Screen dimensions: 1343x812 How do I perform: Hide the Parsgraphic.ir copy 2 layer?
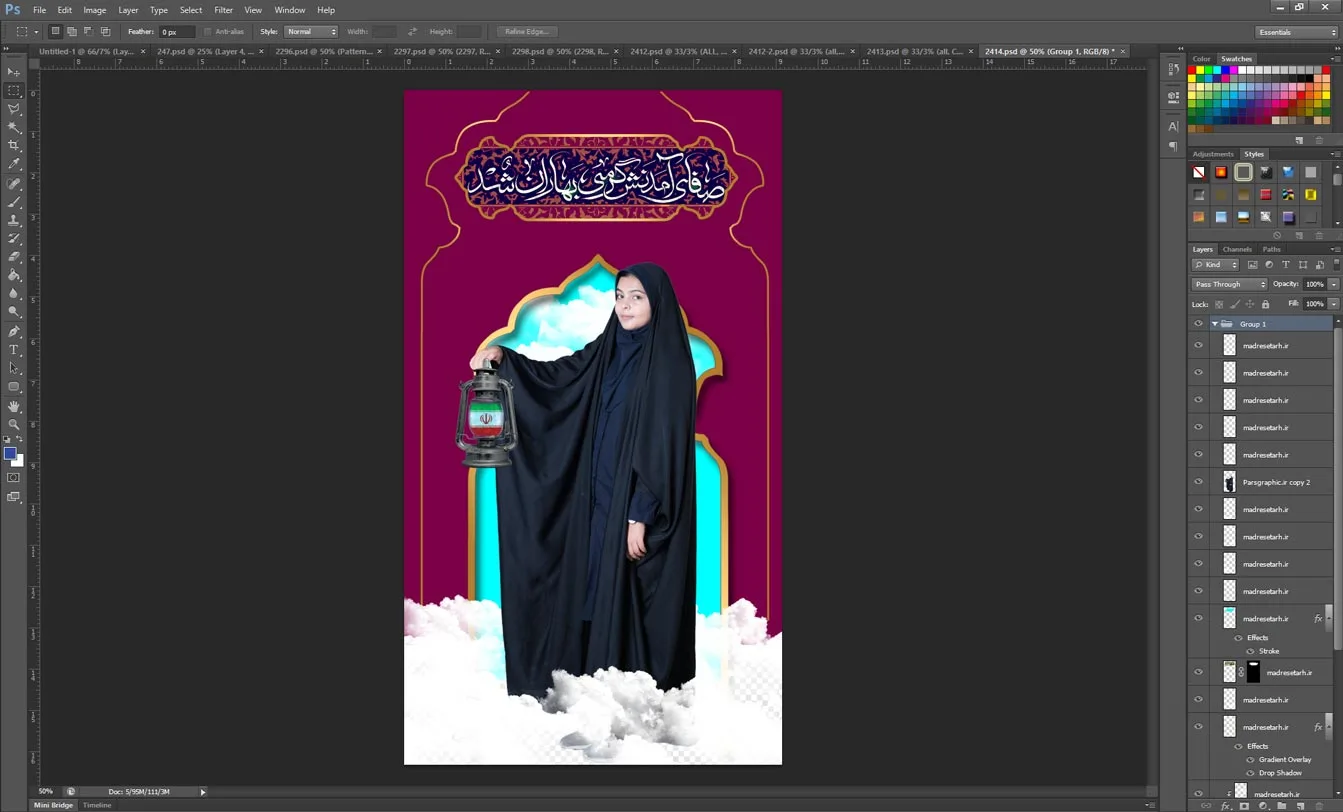coord(1198,482)
